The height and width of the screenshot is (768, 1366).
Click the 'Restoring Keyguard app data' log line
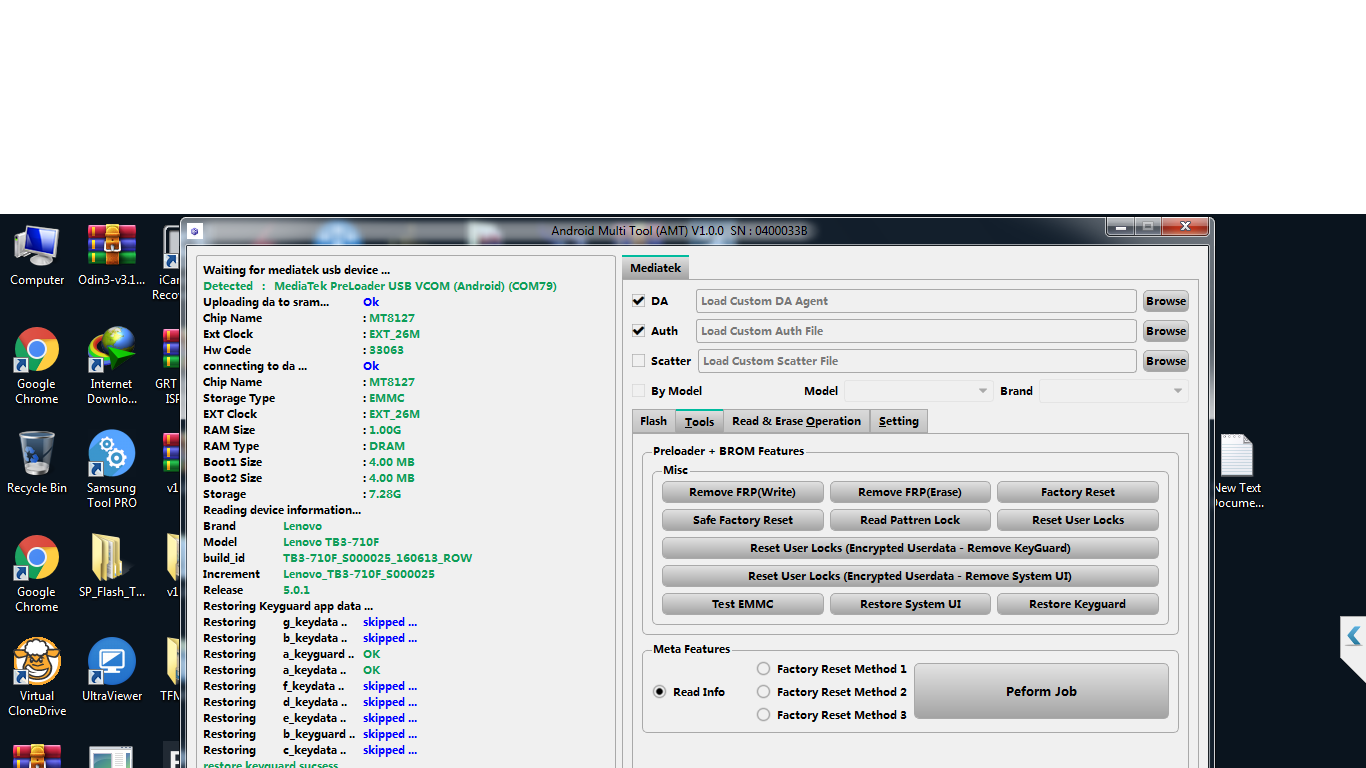288,606
